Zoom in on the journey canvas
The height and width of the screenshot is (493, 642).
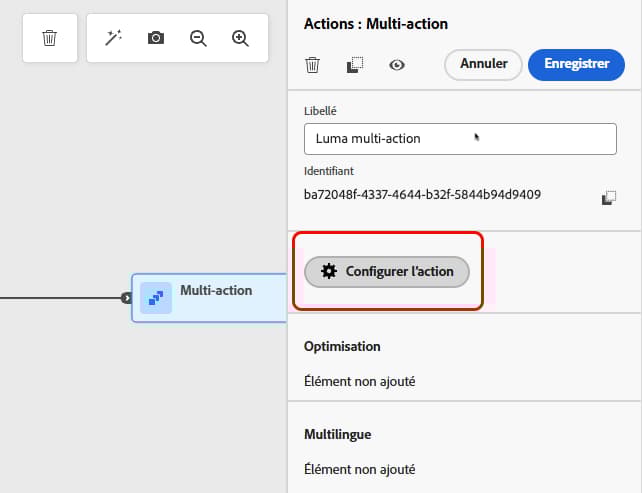[x=240, y=38]
